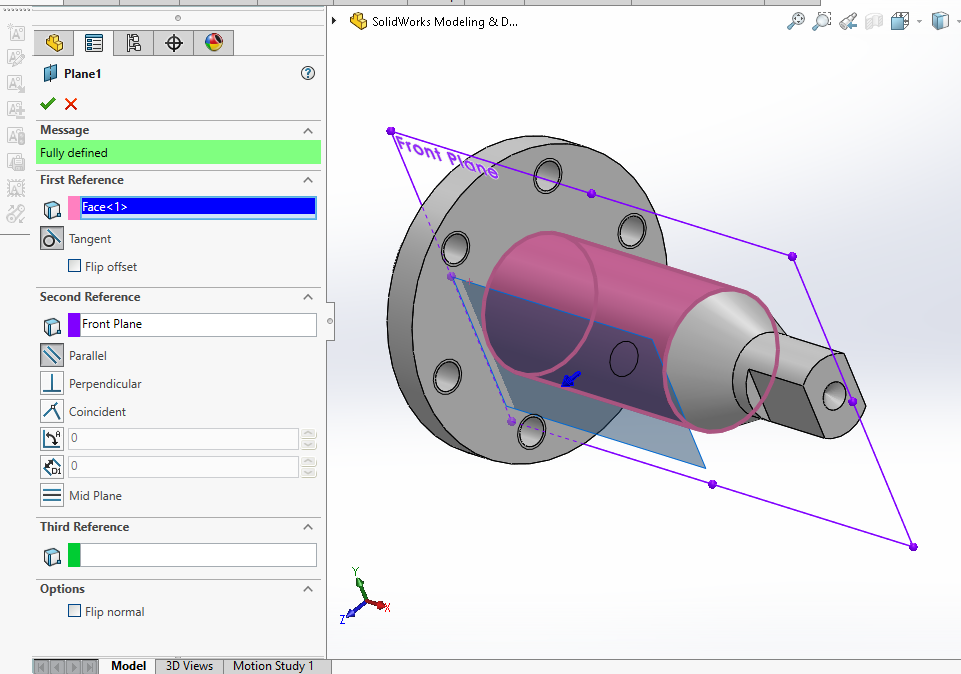The height and width of the screenshot is (674, 961).
Task: Collapse the First Reference section
Action: coord(308,180)
